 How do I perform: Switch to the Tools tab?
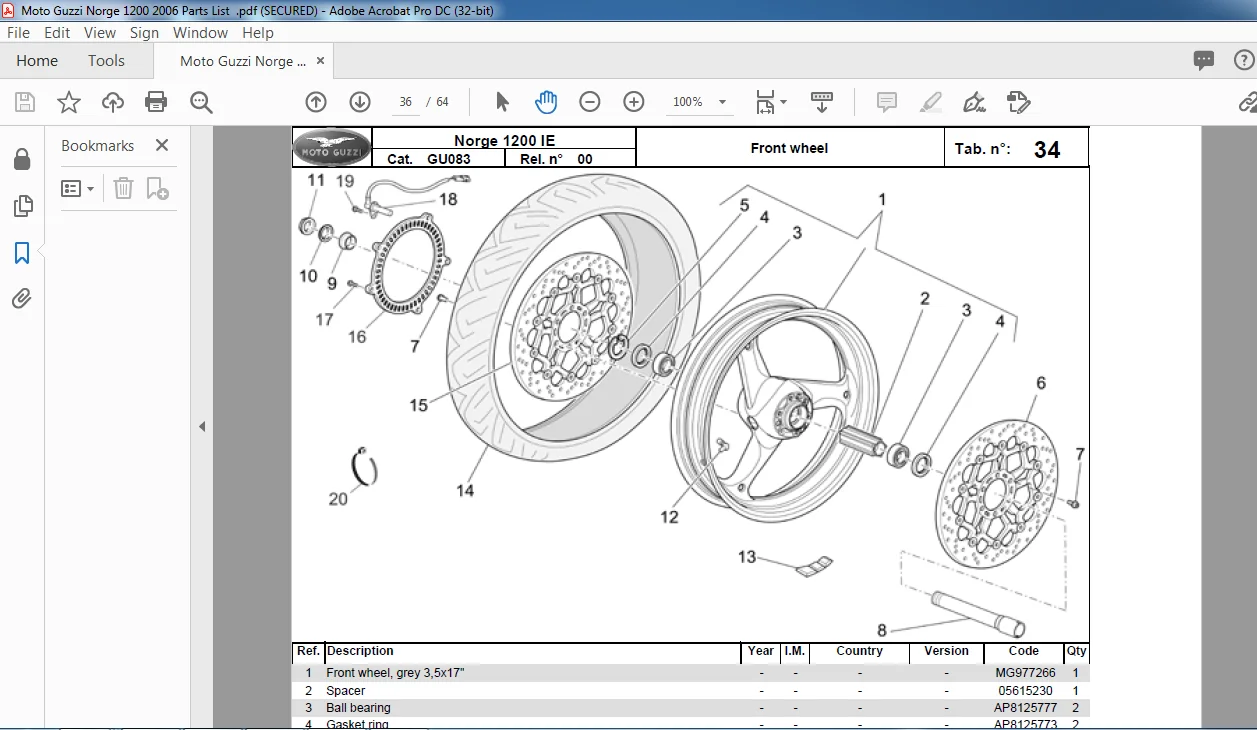click(x=106, y=61)
